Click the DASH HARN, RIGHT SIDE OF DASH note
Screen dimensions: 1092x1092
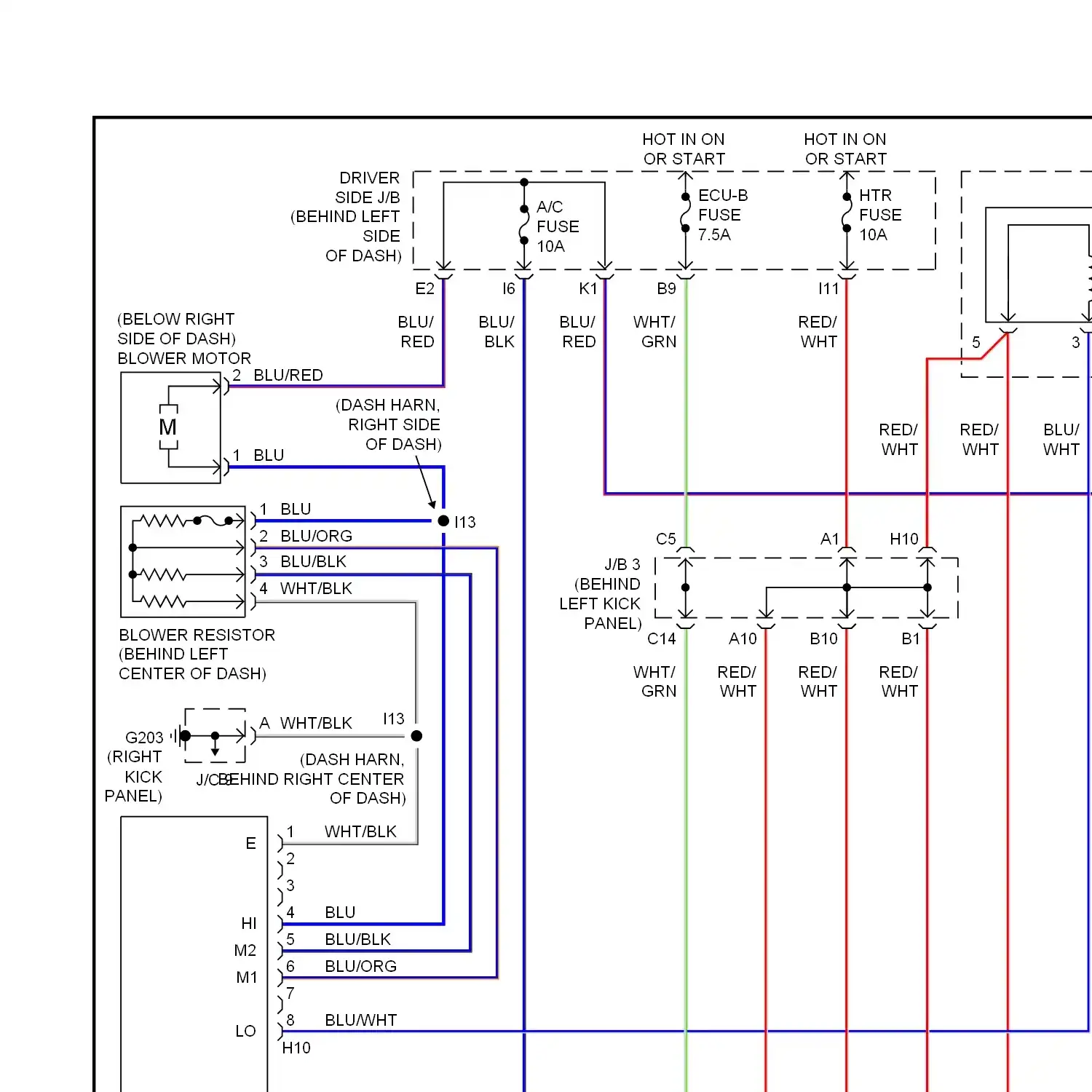(388, 424)
